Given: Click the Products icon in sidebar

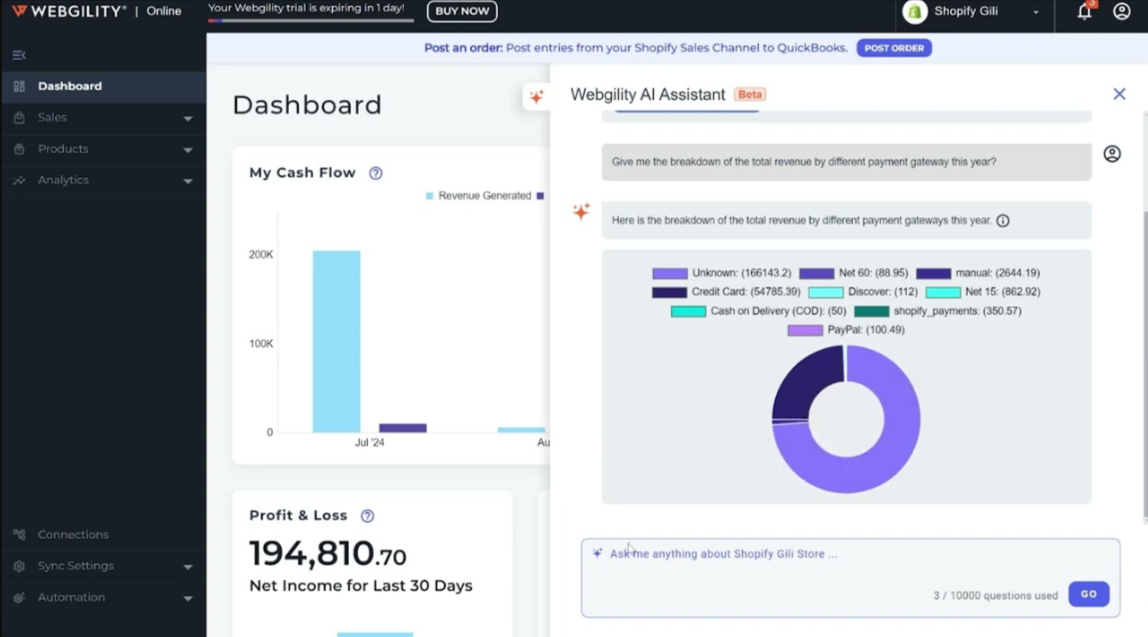Looking at the screenshot, I should click(19, 149).
